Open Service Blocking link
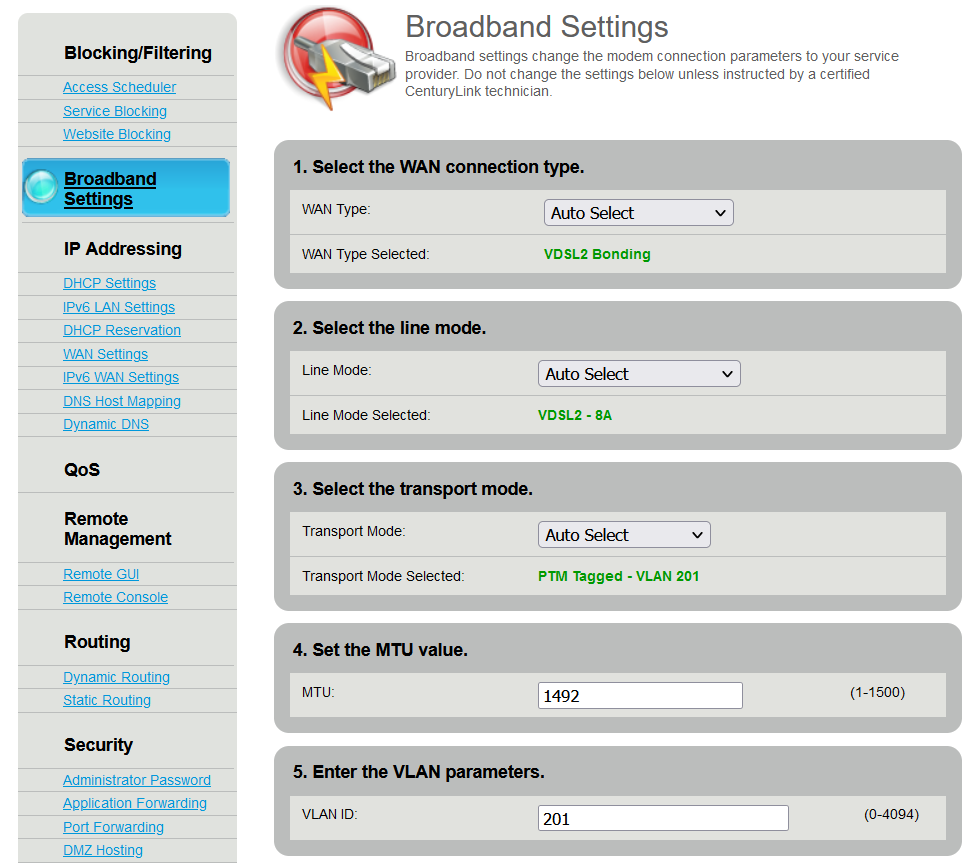This screenshot has height=863, width=975. (x=115, y=111)
